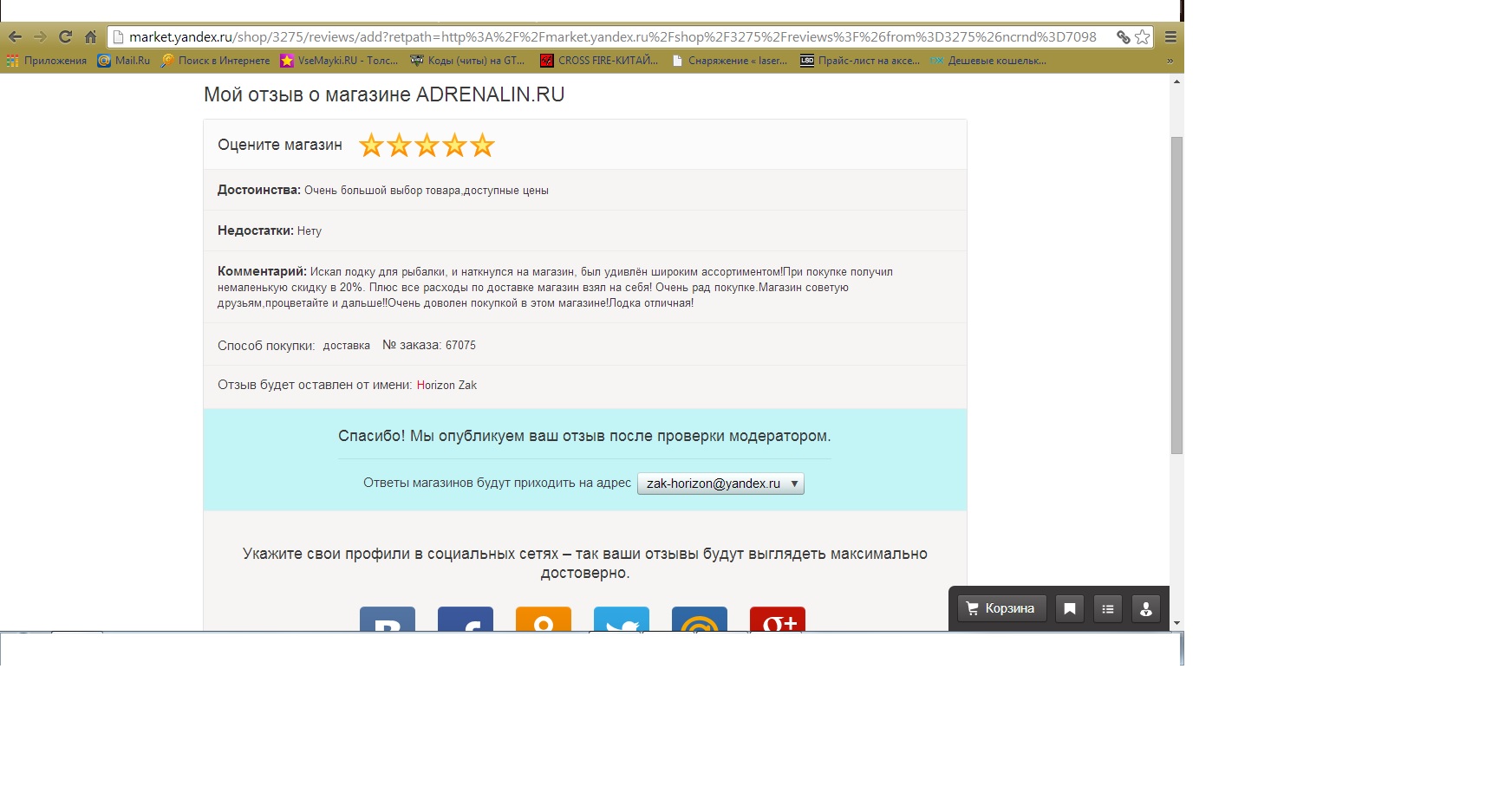Connect Mail.Ru Мой Мир profile icon
Viewport: 1512px width, 792px height.
(x=700, y=619)
